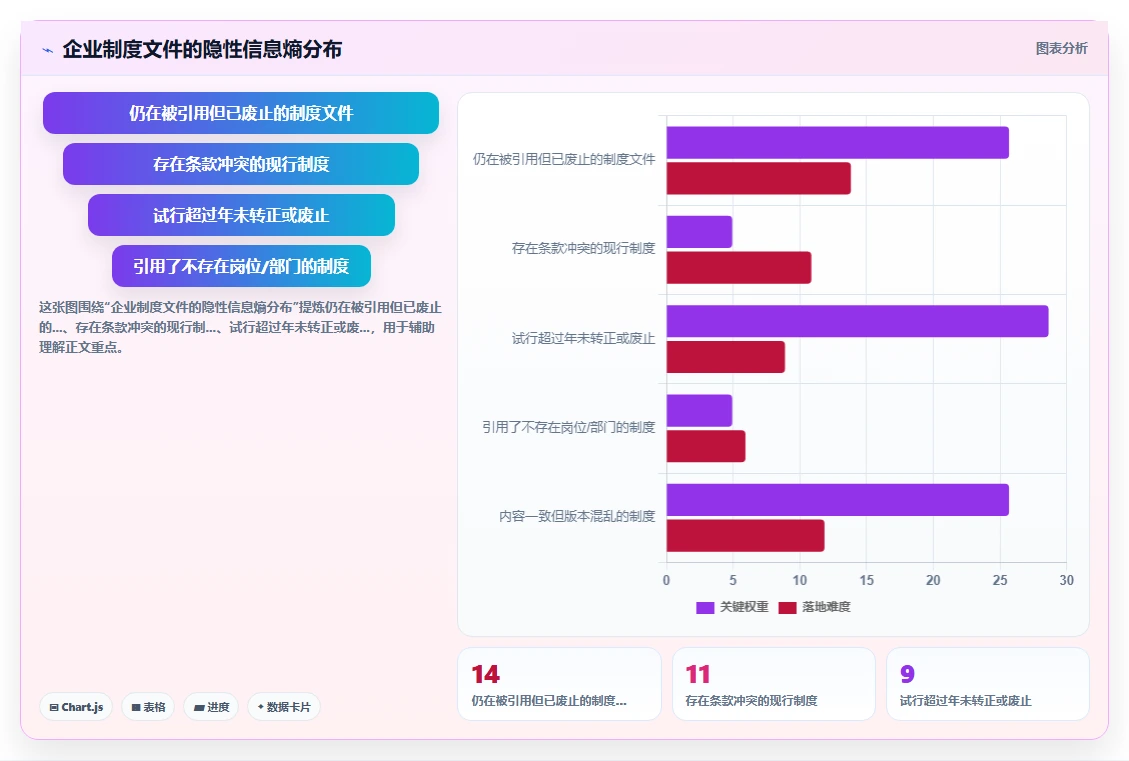
Task: Click the title 企业制度文件的隐性信息熵分布
Action: (202, 50)
